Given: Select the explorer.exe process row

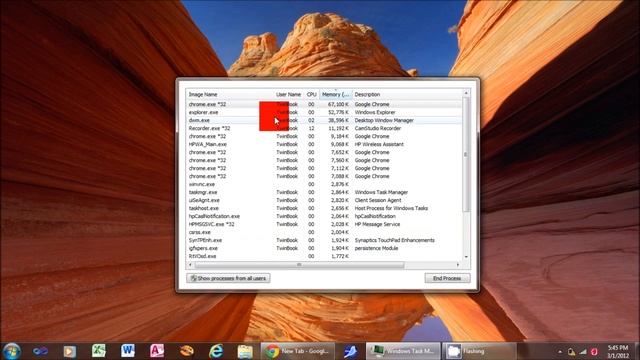Looking at the screenshot, I should point(324,112).
